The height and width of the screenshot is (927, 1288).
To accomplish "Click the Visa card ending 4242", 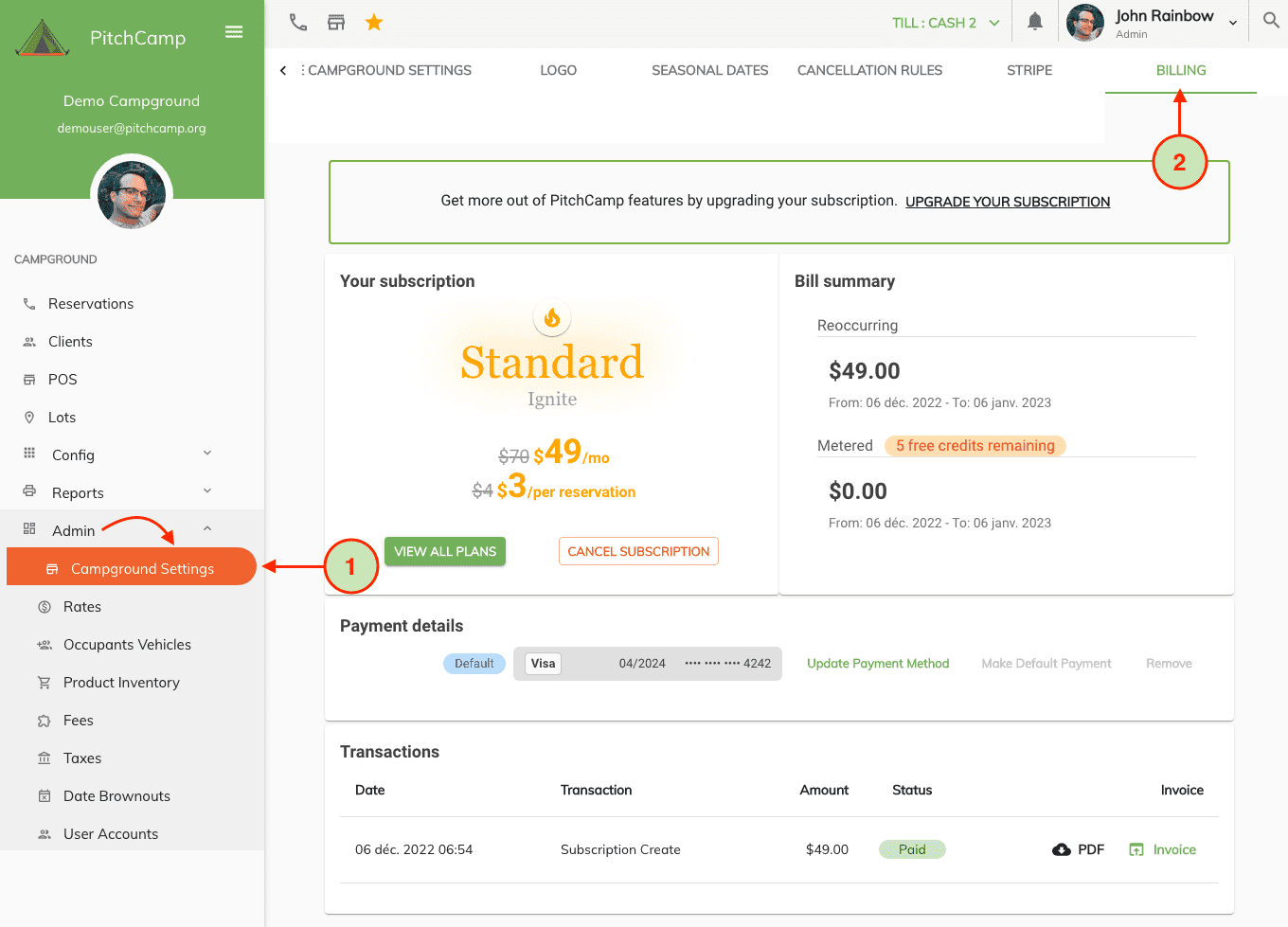I will (x=648, y=664).
